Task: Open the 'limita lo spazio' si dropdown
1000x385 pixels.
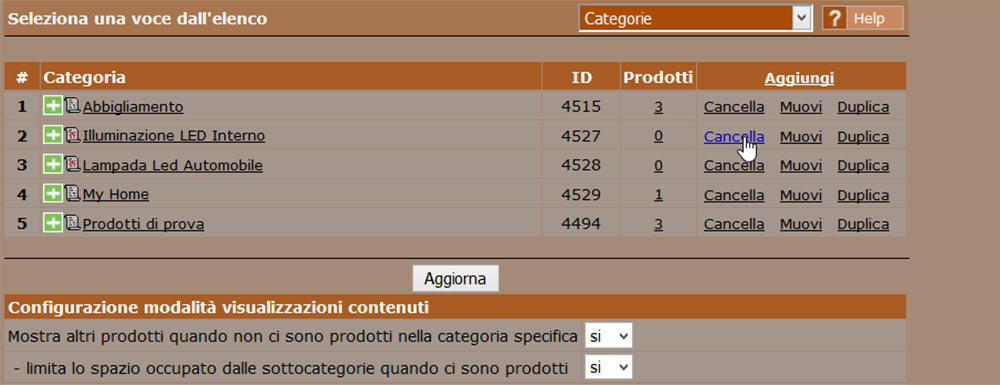Action: tap(608, 367)
